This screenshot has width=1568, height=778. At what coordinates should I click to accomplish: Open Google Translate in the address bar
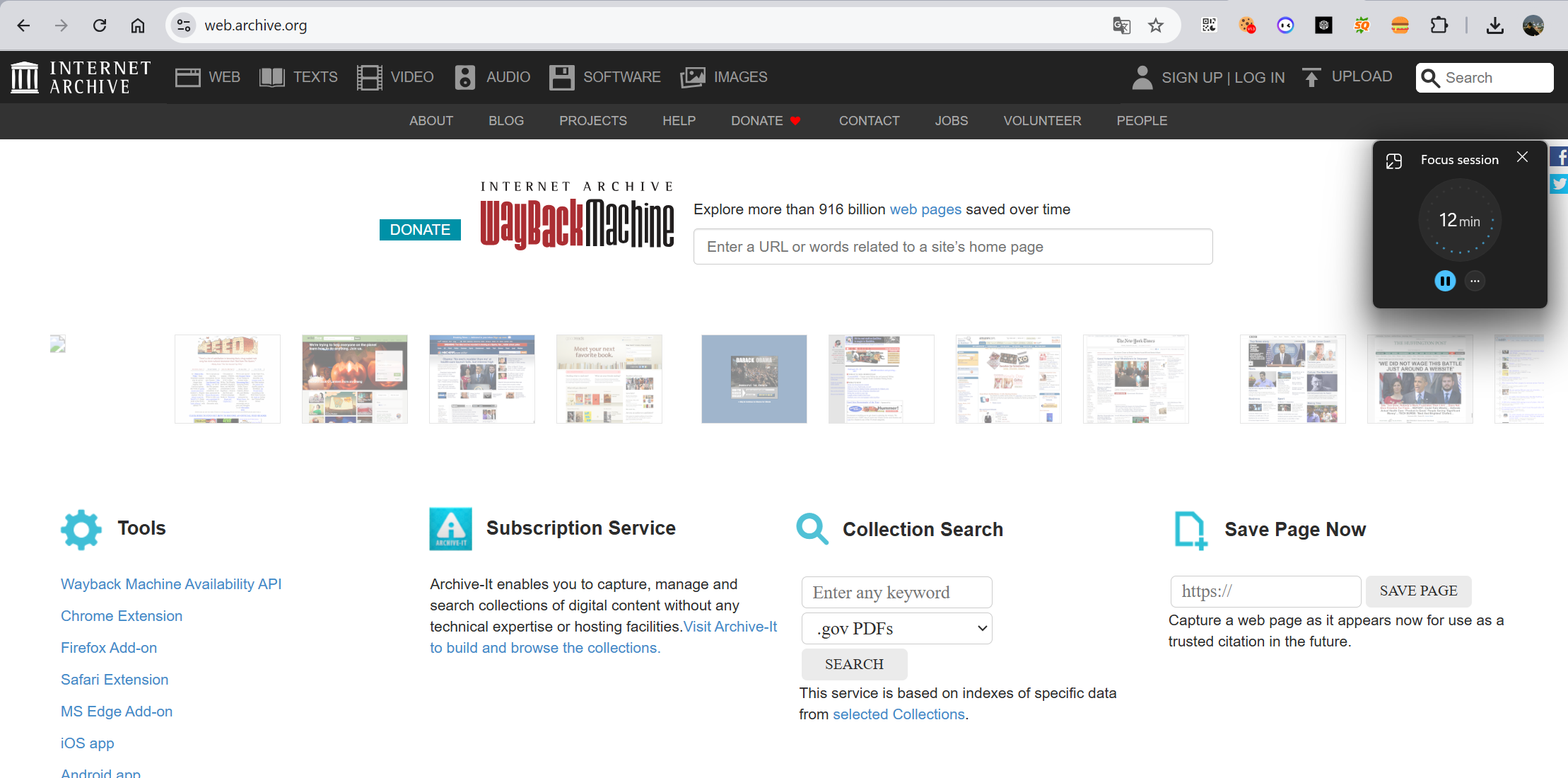click(x=1121, y=25)
